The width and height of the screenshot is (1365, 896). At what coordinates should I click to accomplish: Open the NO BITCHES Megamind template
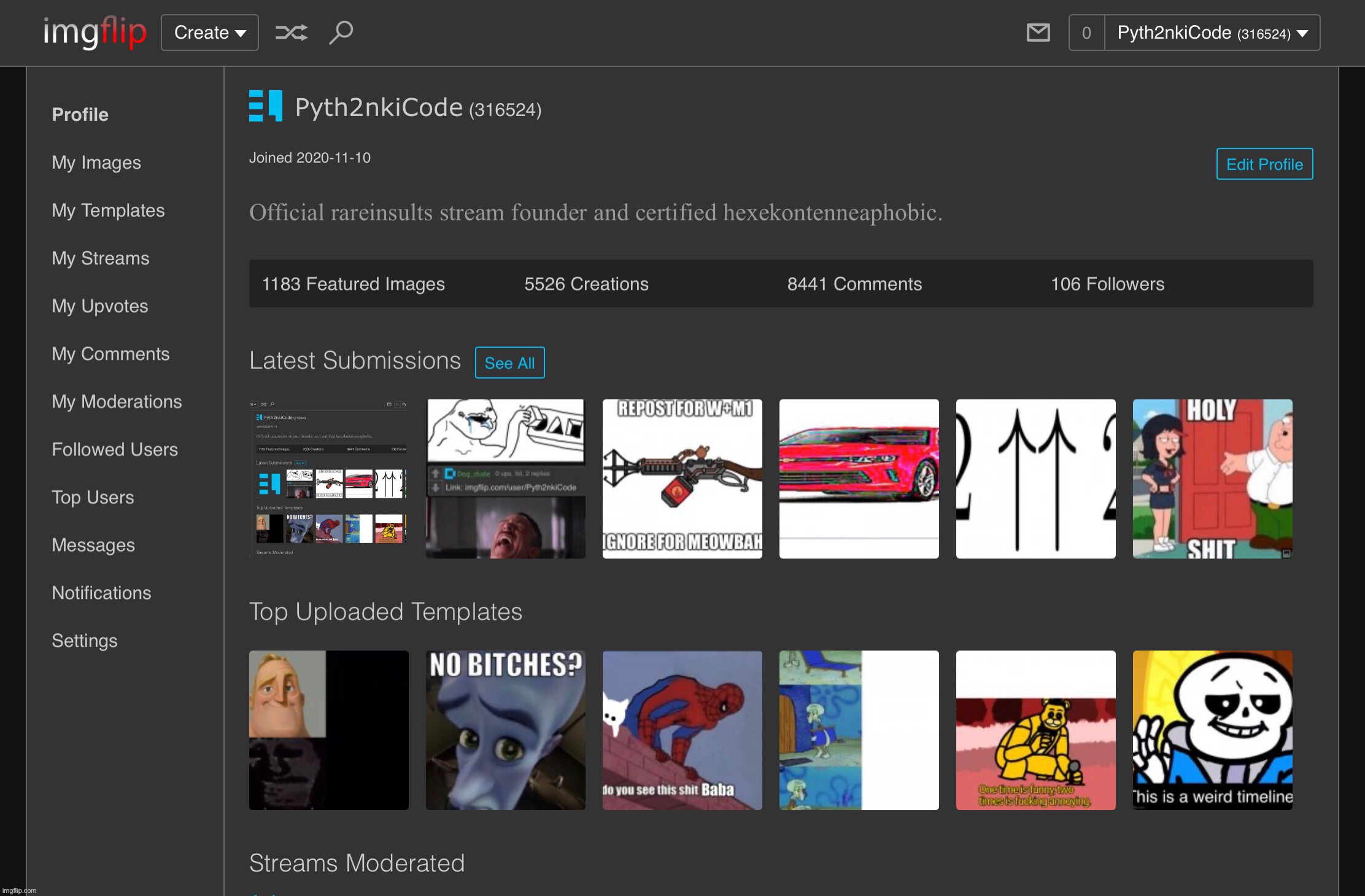pyautogui.click(x=505, y=730)
